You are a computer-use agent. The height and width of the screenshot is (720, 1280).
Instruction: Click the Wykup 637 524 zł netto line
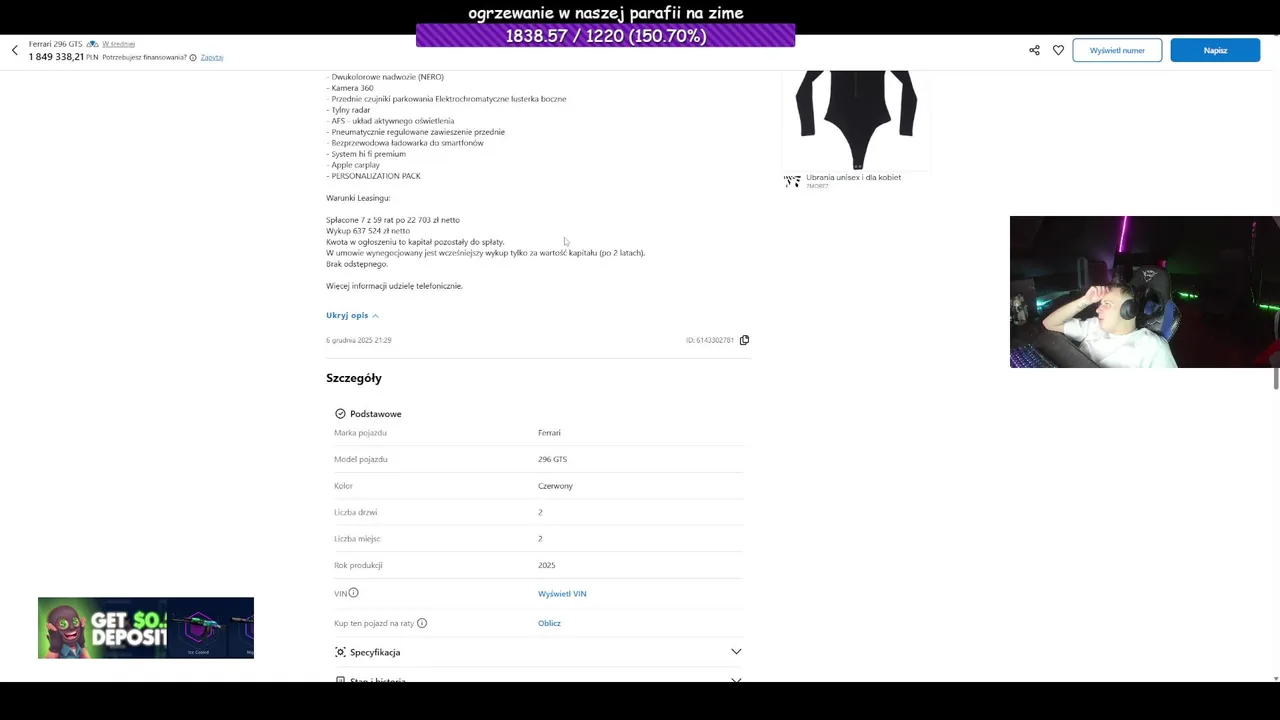tap(368, 231)
